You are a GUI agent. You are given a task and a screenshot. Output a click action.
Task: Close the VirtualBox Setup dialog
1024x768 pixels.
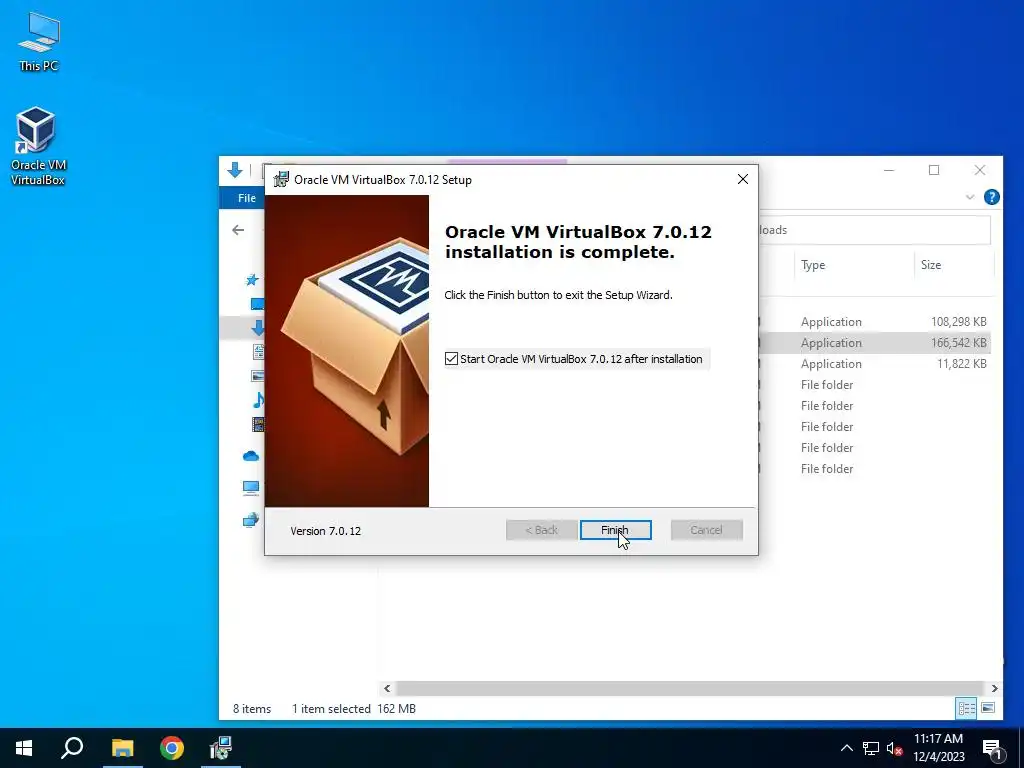click(x=743, y=179)
